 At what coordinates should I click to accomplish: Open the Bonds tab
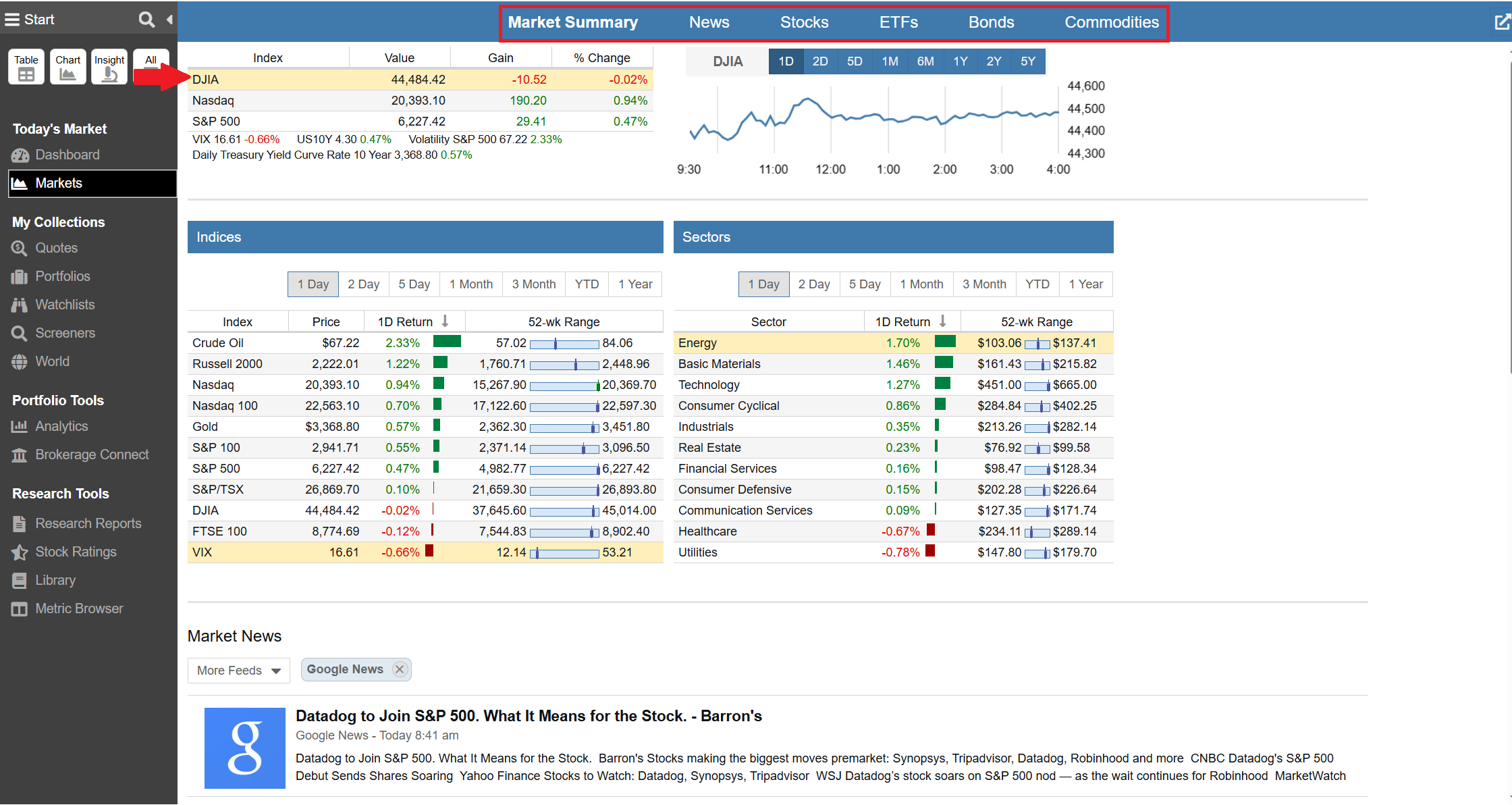(x=990, y=22)
